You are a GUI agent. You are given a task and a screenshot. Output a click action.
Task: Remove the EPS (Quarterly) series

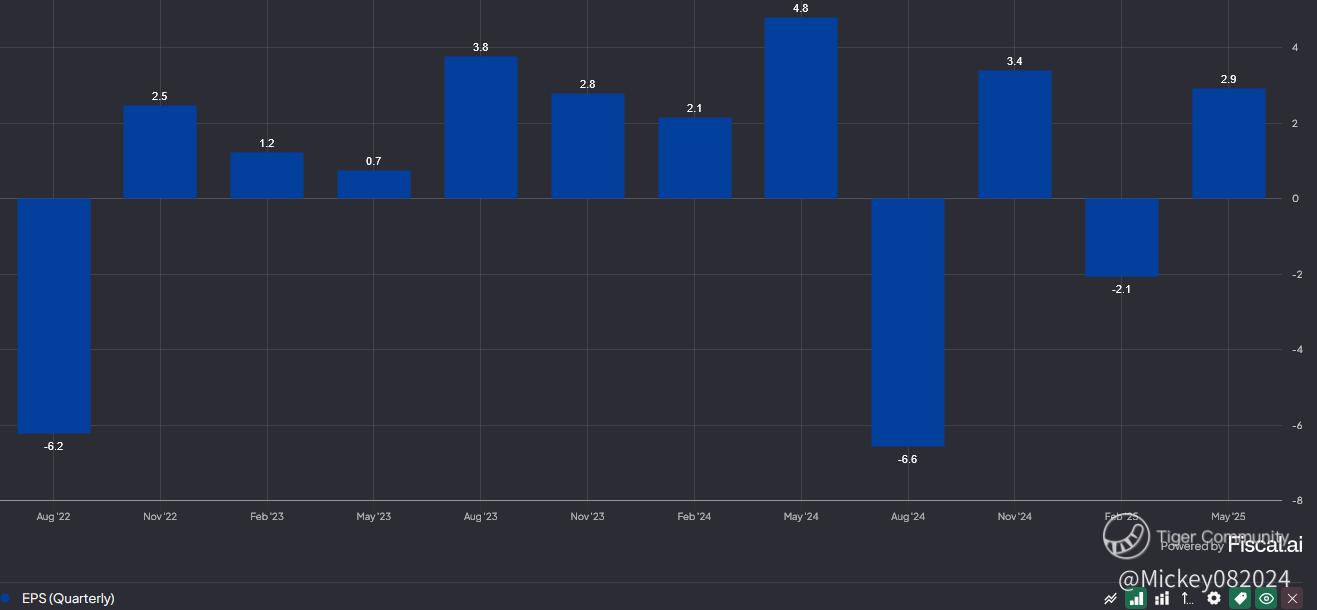pyautogui.click(x=1292, y=598)
